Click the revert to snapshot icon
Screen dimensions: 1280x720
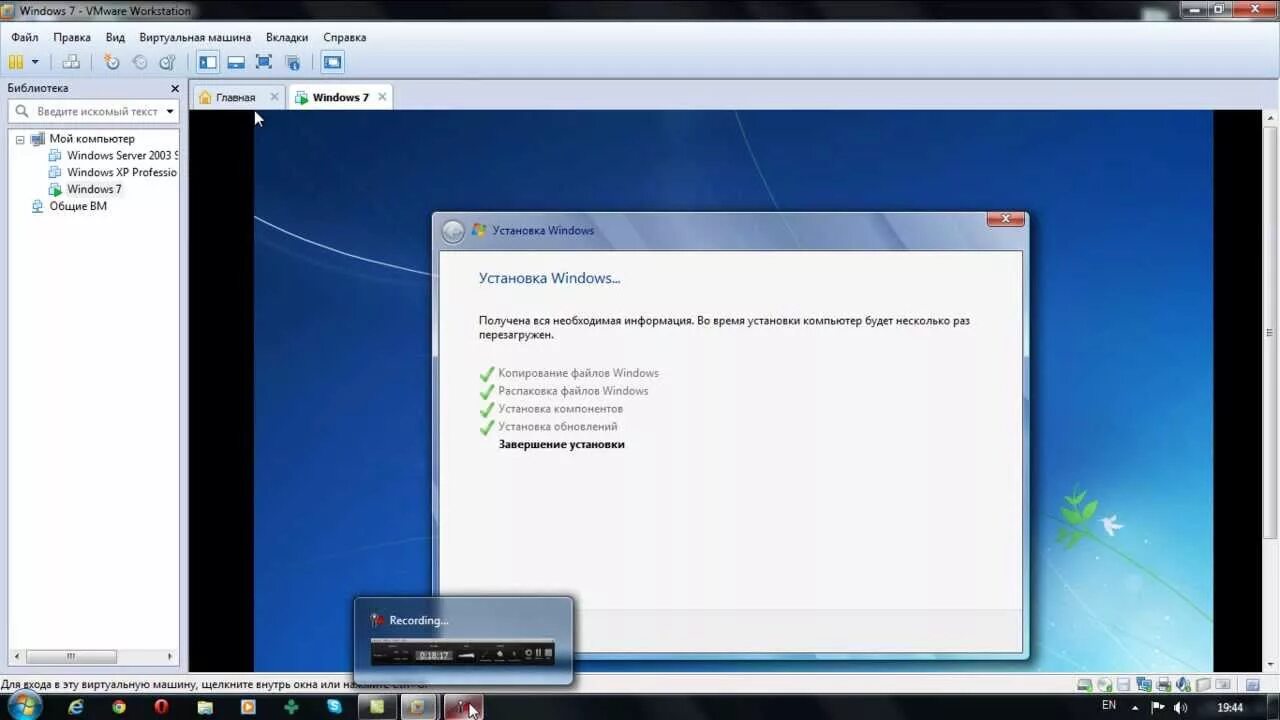[140, 62]
